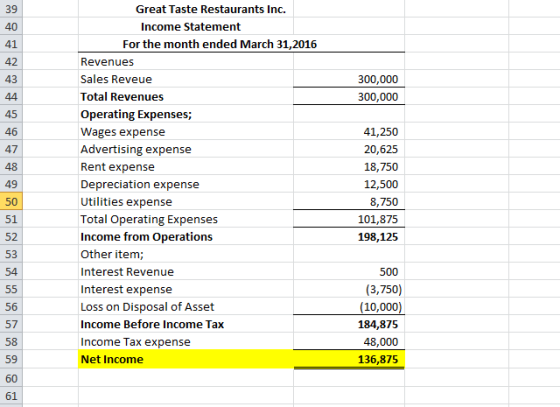The image size is (560, 407).
Task: Click the 198,125 operating income value
Action: (349, 236)
